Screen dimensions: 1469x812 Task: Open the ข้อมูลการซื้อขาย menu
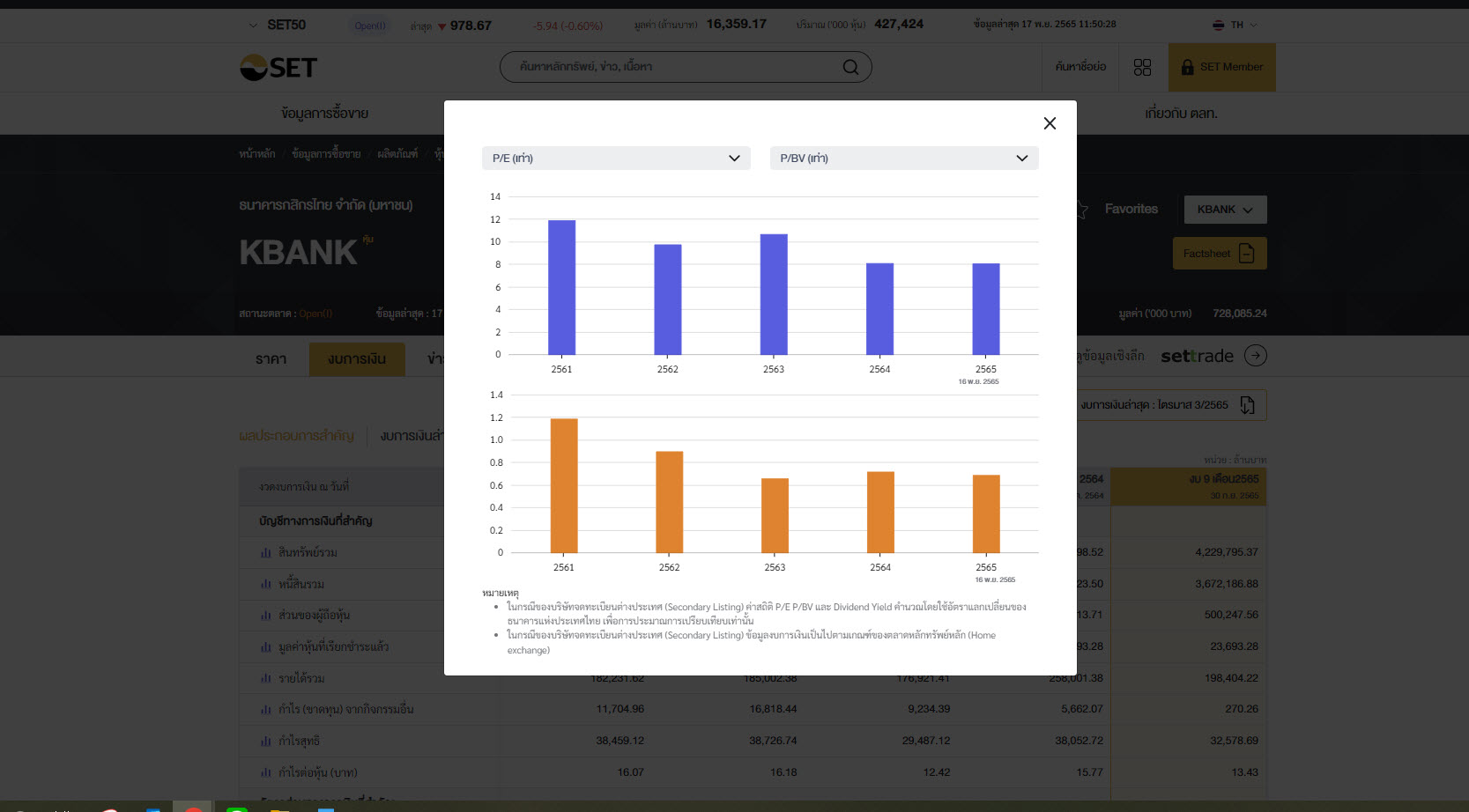324,114
